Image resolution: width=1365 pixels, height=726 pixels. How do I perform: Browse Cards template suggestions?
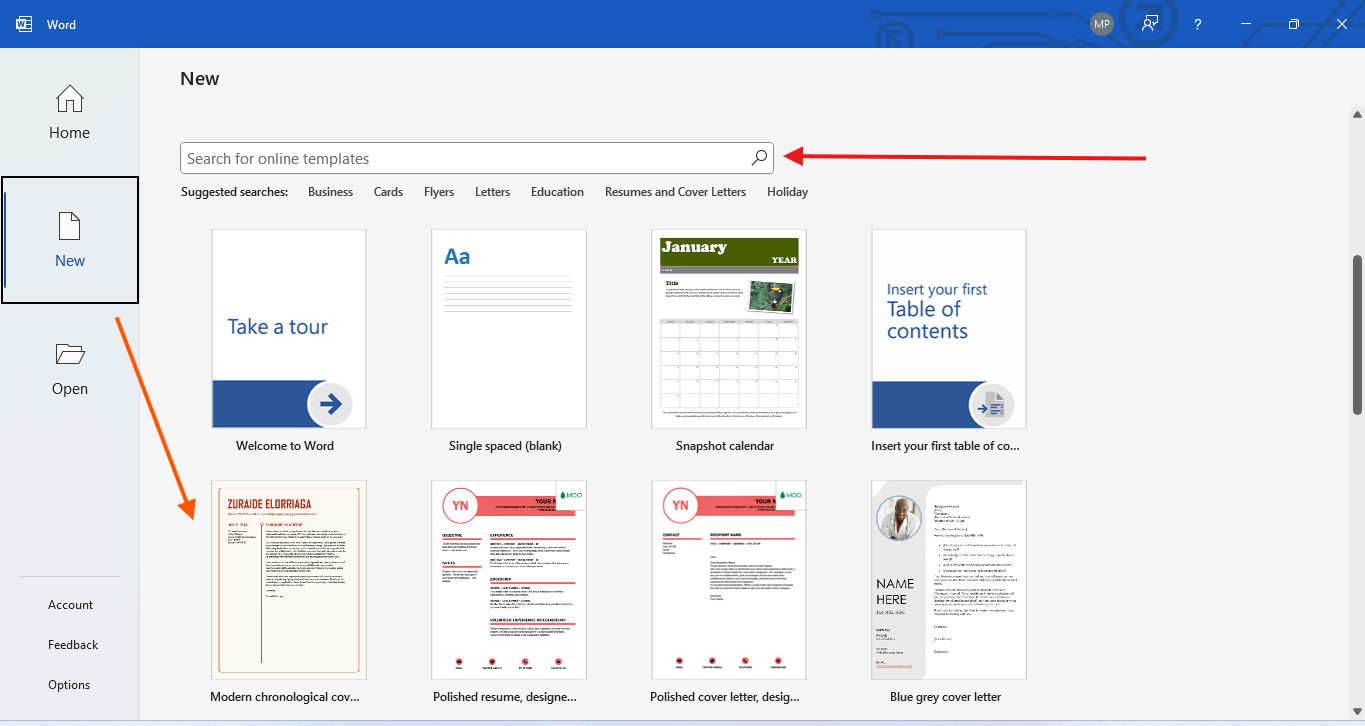coord(388,191)
